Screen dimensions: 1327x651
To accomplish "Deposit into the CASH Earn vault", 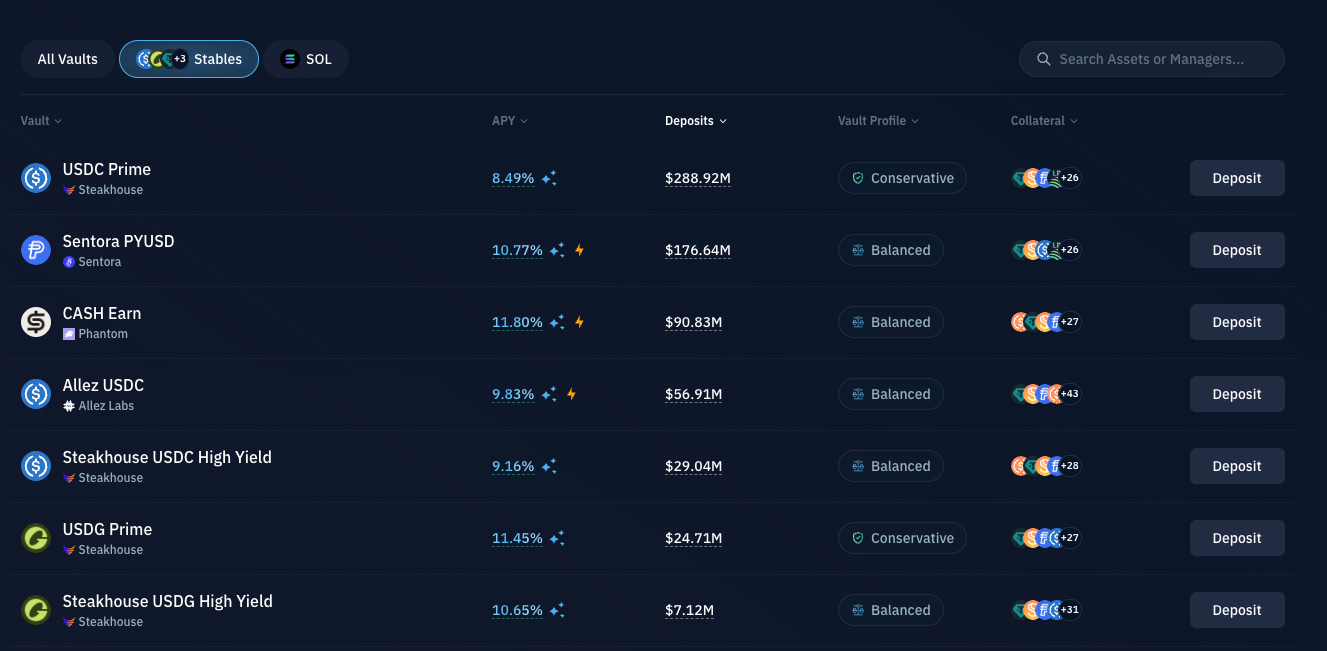I will click(1237, 322).
